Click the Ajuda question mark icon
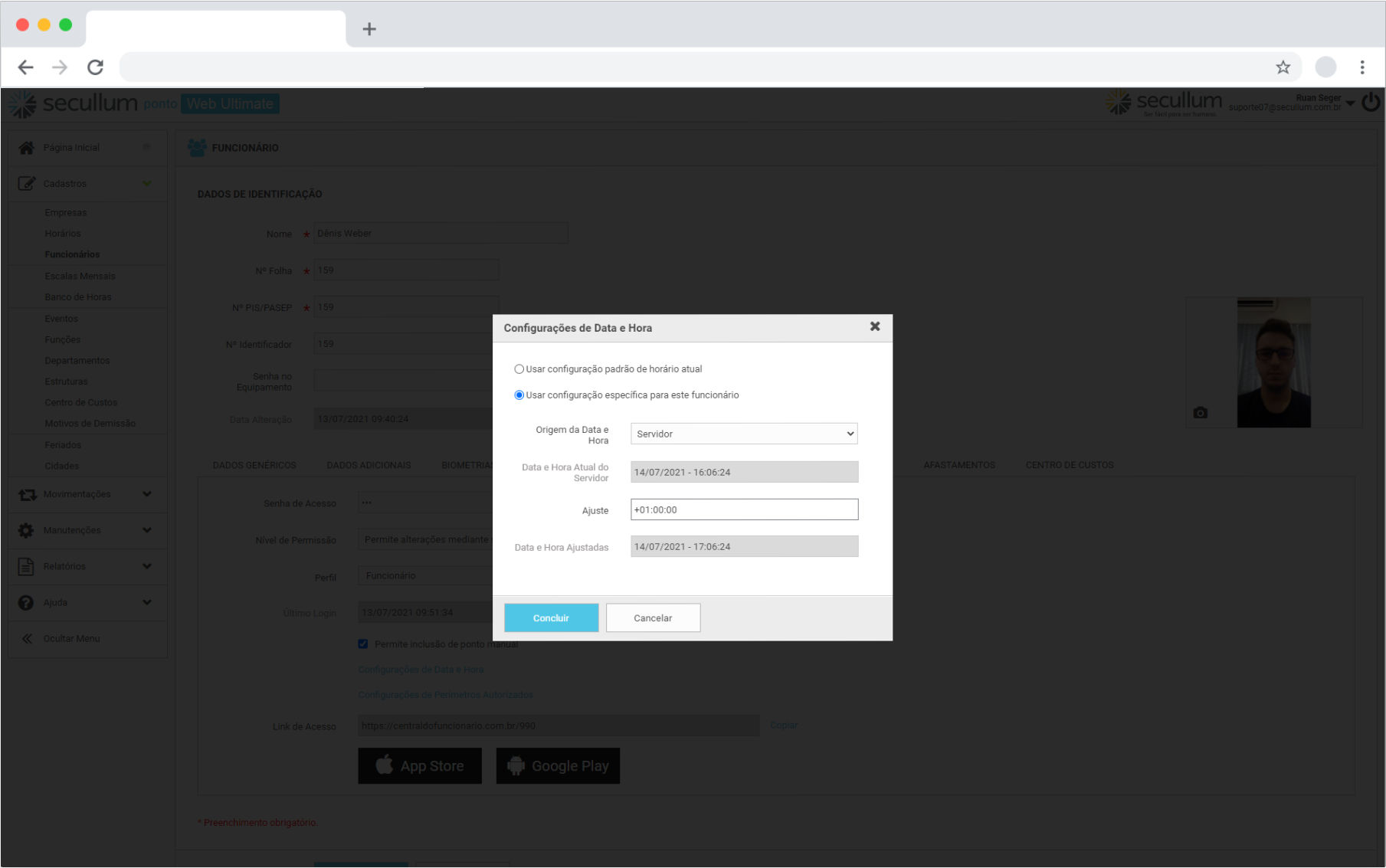Screen dimensions: 1386x868 tap(26, 602)
